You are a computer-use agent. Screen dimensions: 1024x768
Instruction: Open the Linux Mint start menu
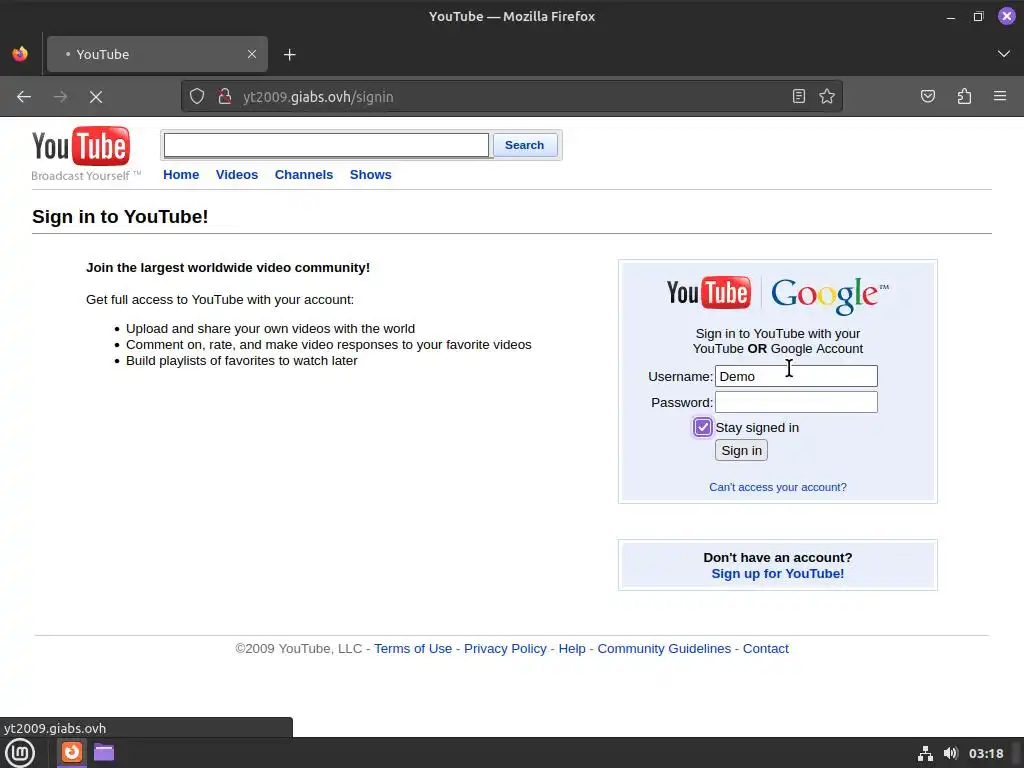point(20,753)
